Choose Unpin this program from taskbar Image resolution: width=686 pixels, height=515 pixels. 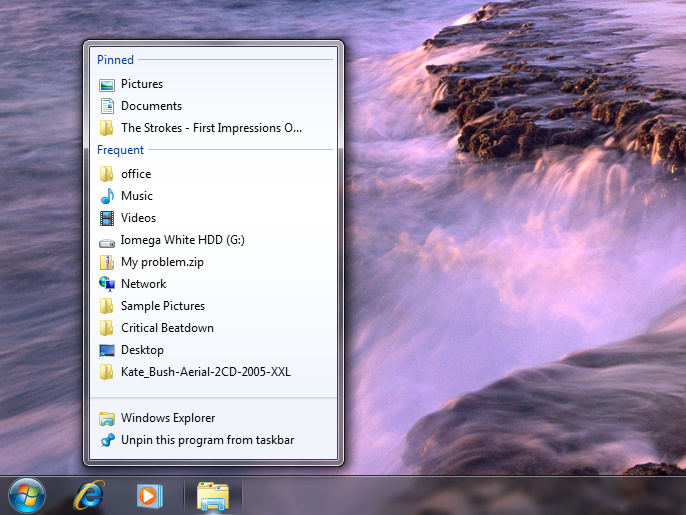tap(207, 440)
